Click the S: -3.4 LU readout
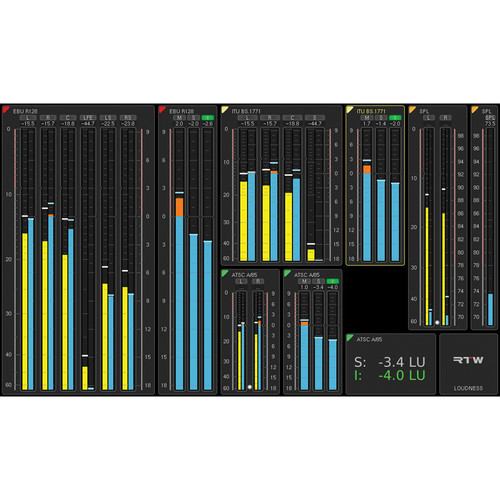500x500 pixels. pos(390,362)
